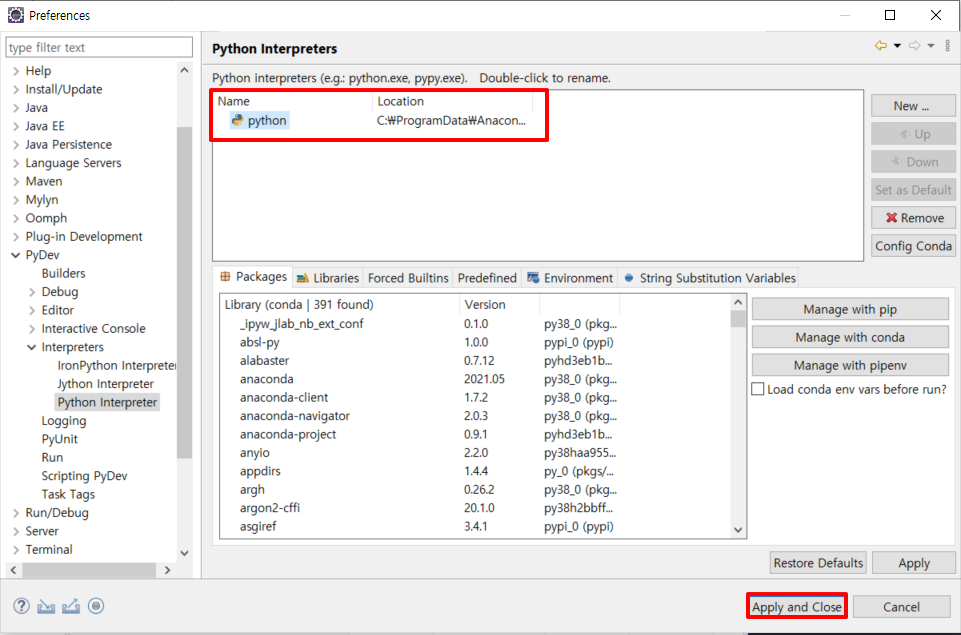Click the Help question mark icon
Image resolution: width=961 pixels, height=635 pixels.
(21, 606)
